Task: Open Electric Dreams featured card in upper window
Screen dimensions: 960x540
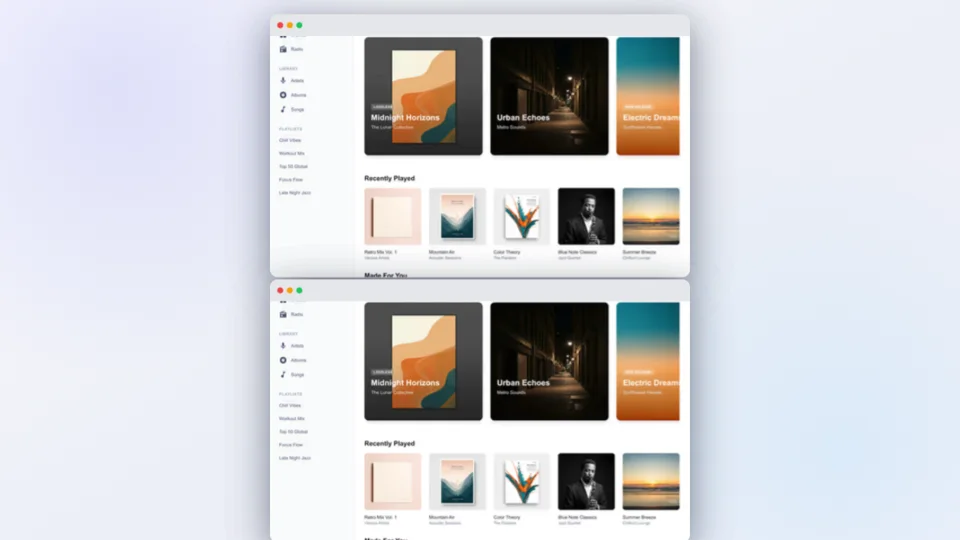Action: tap(648, 96)
